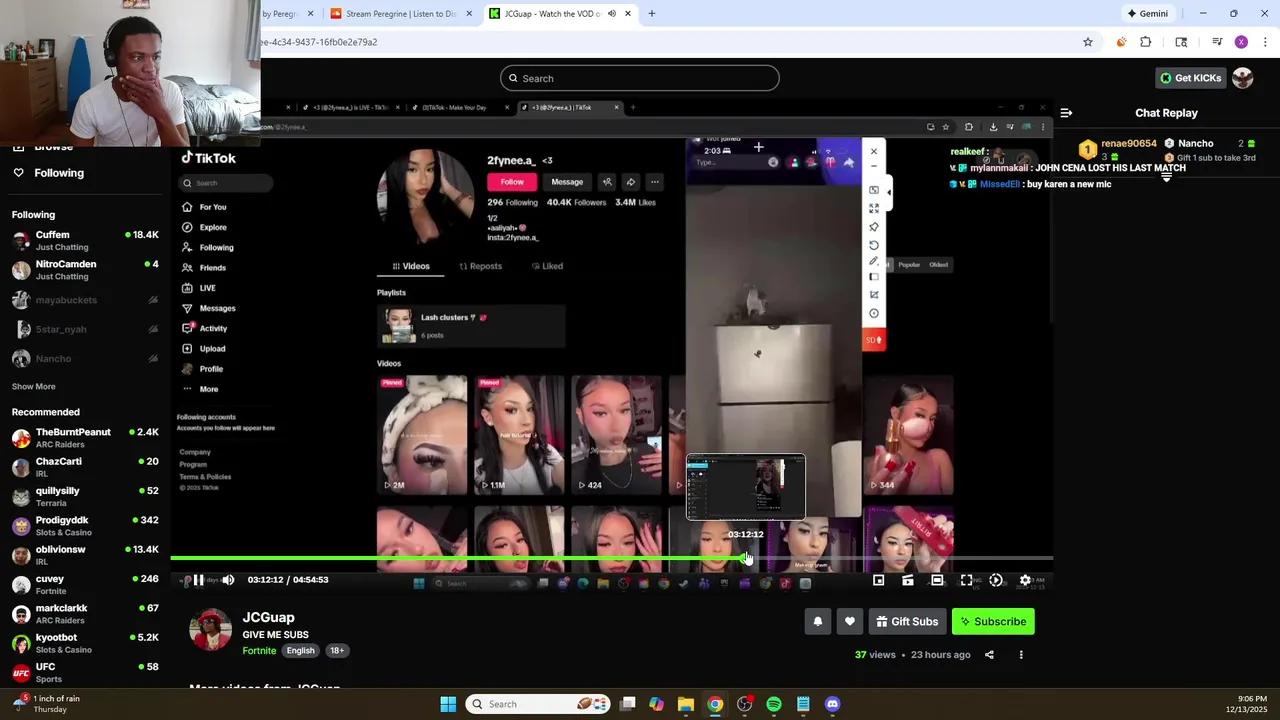
Task: Open Discord from the taskbar
Action: coord(832,704)
